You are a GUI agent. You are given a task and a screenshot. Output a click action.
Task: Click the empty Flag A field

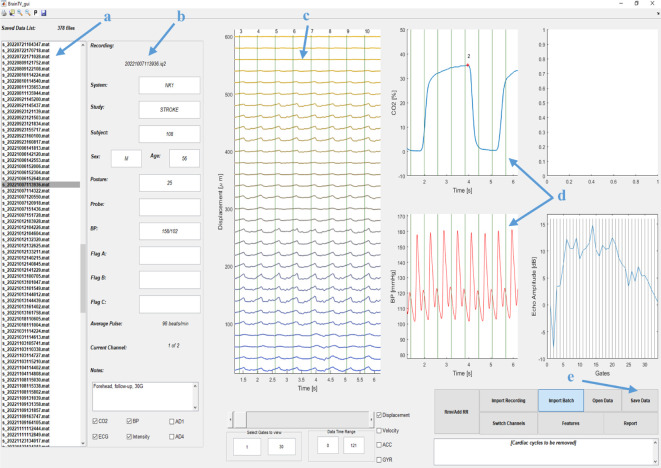coord(169,256)
